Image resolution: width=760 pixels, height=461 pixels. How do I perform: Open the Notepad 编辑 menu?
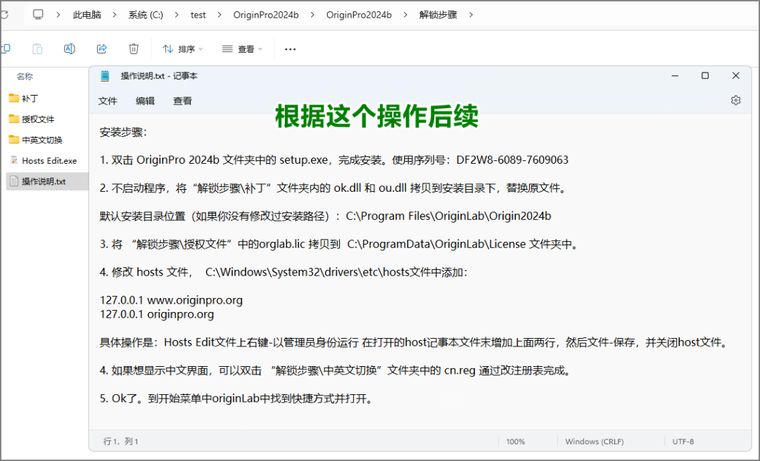tap(145, 101)
